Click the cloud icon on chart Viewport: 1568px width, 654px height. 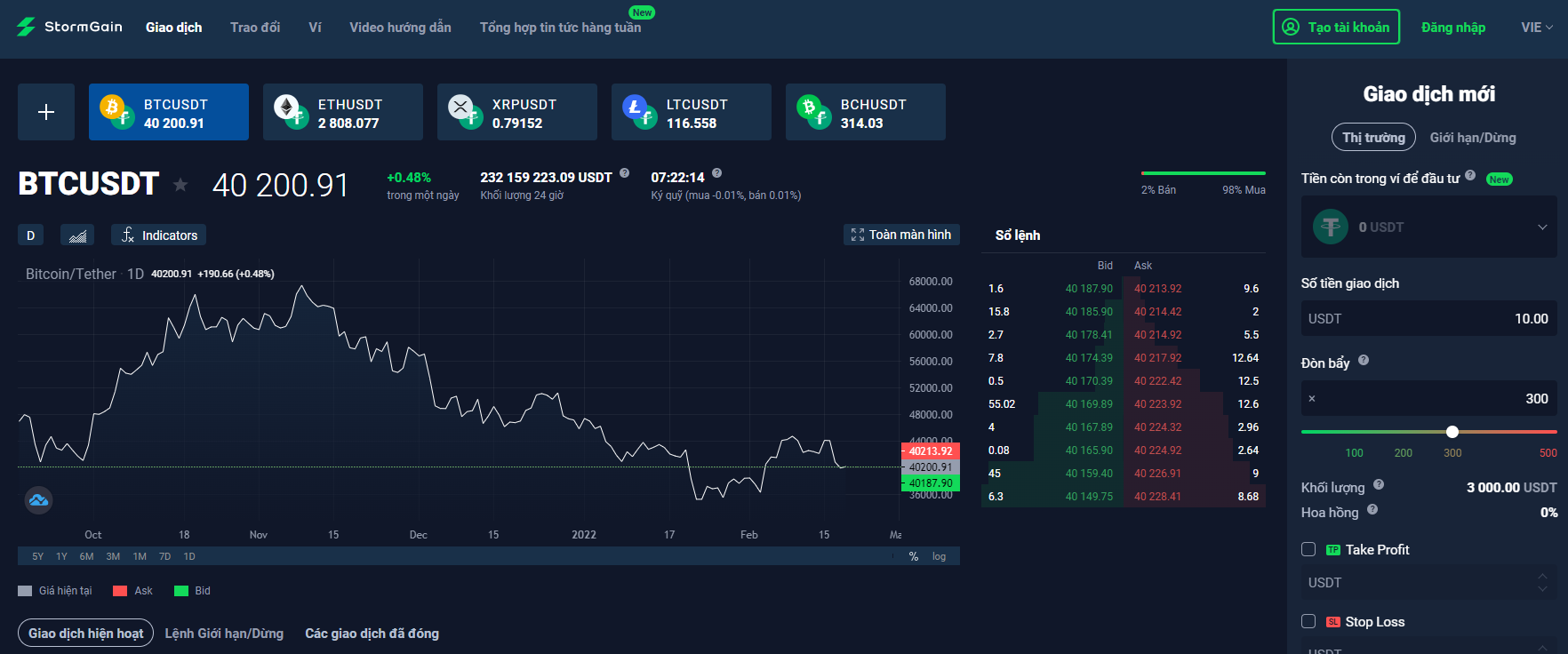[38, 500]
